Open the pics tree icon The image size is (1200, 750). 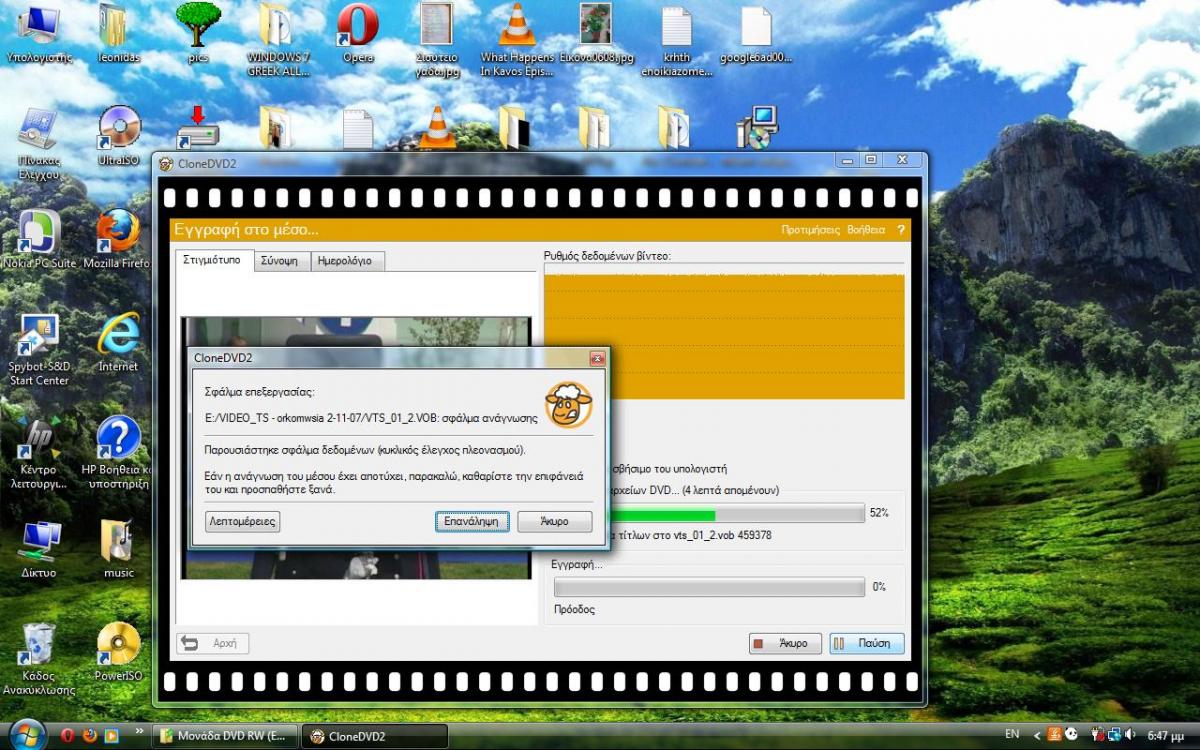tap(198, 33)
